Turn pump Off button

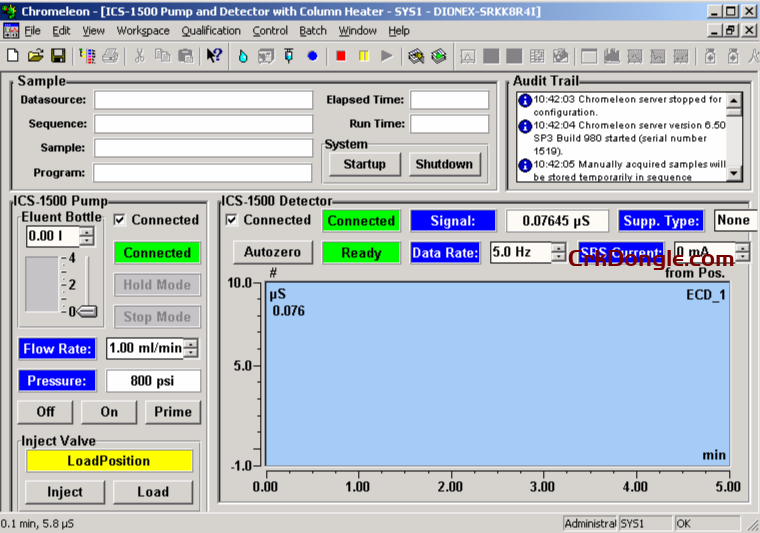click(46, 412)
